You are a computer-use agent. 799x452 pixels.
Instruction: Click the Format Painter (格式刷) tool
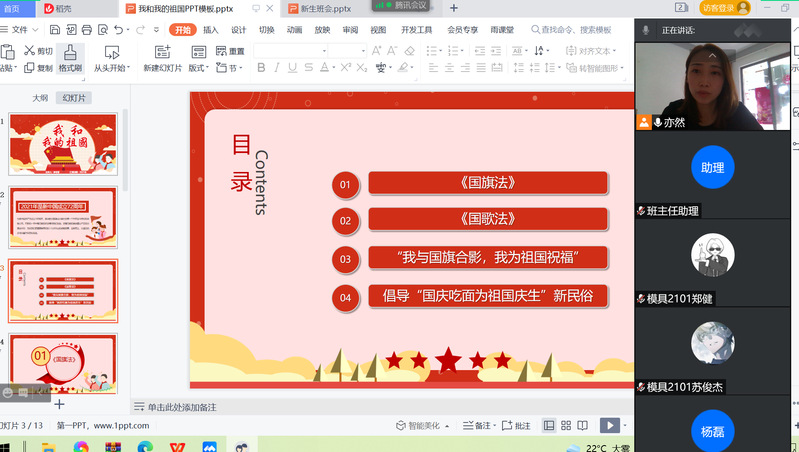click(x=70, y=58)
